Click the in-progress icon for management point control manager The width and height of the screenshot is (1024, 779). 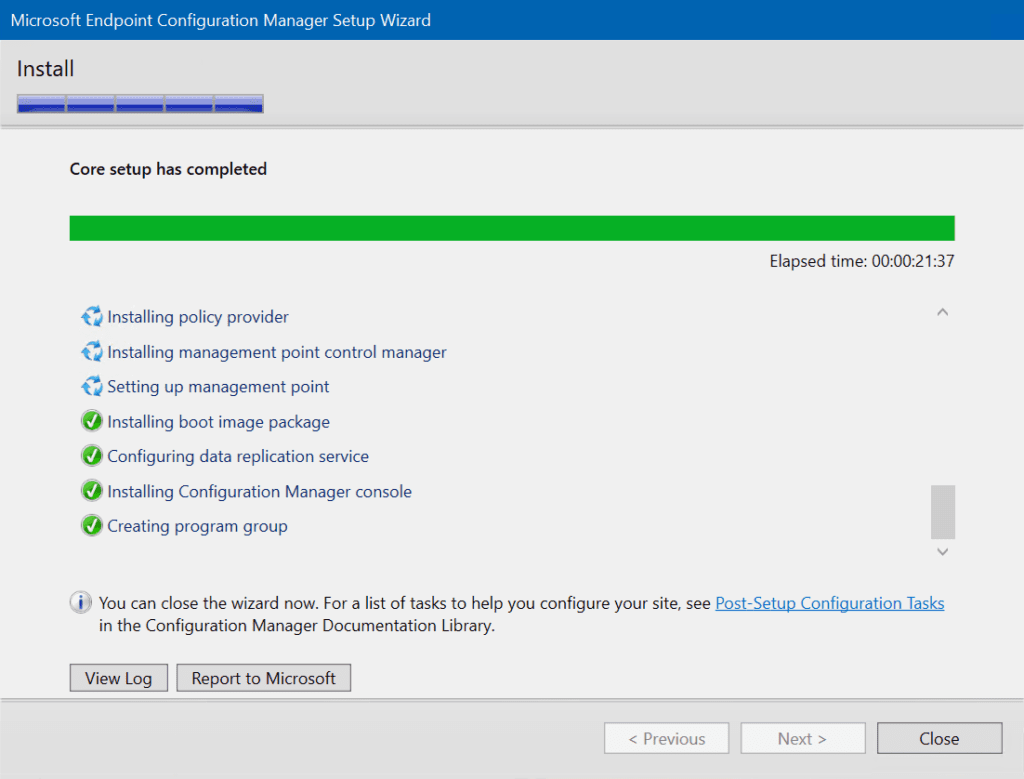point(91,352)
